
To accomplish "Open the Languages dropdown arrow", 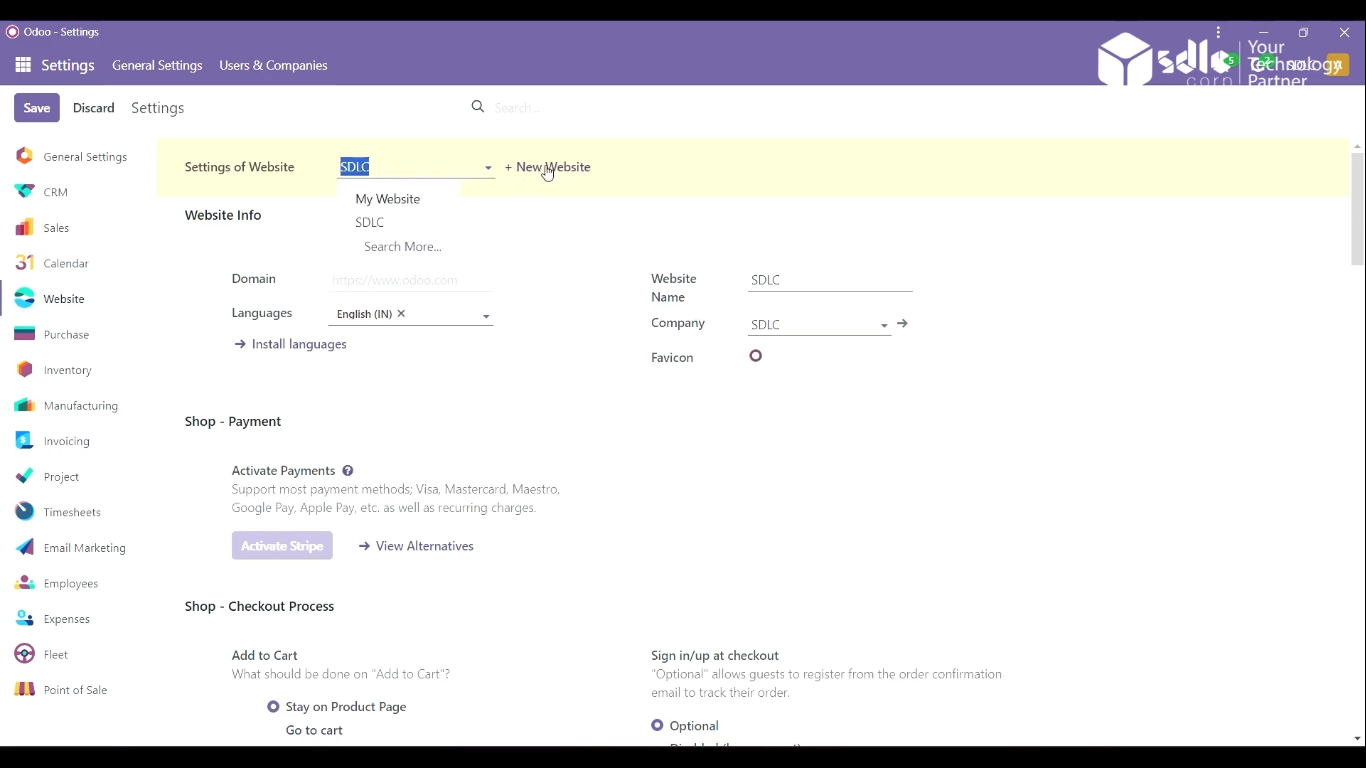I will coord(486,316).
